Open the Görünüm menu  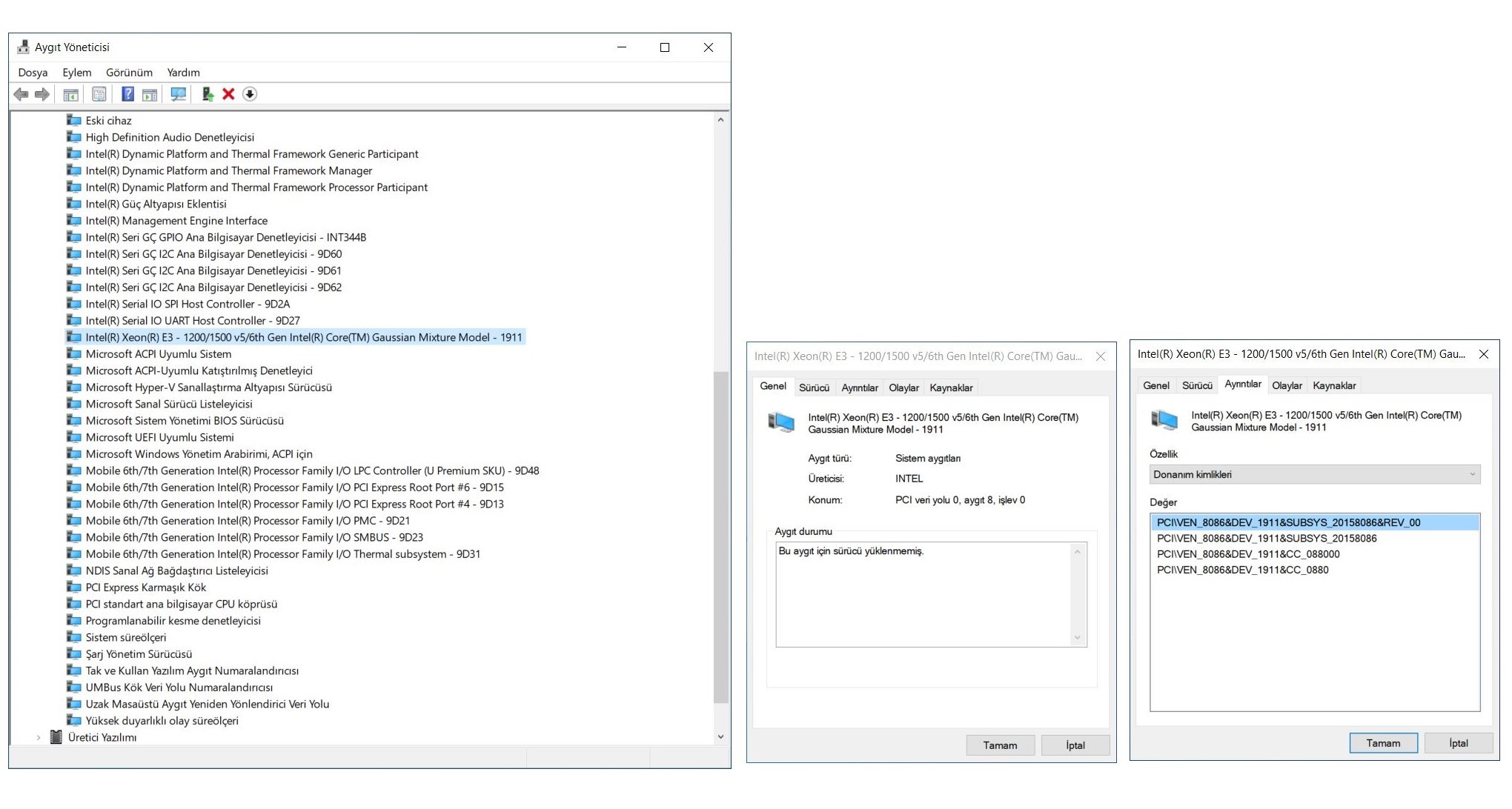click(129, 73)
